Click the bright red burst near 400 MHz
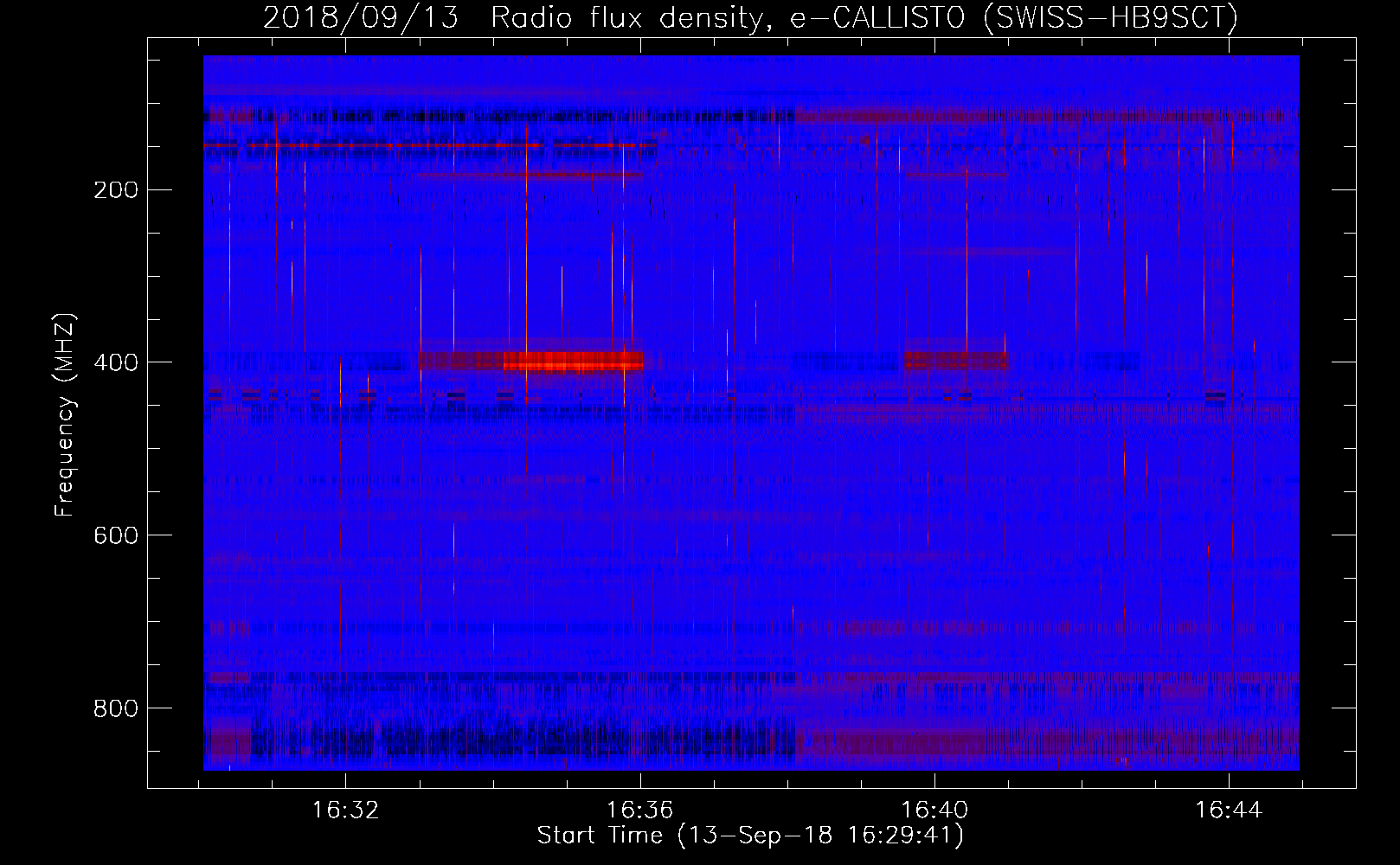 coord(573,361)
